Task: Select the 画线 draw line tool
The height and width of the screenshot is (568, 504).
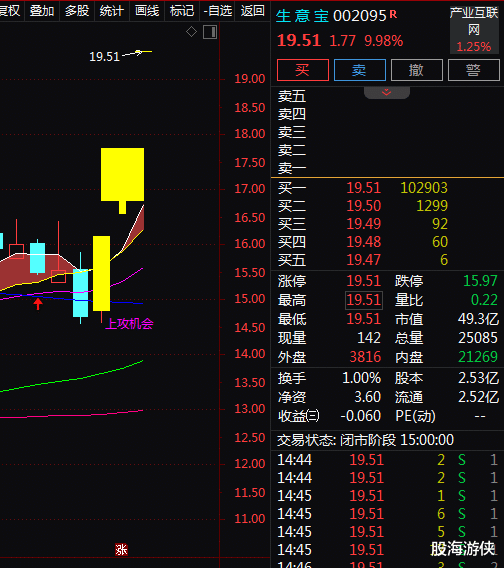Action: (147, 11)
